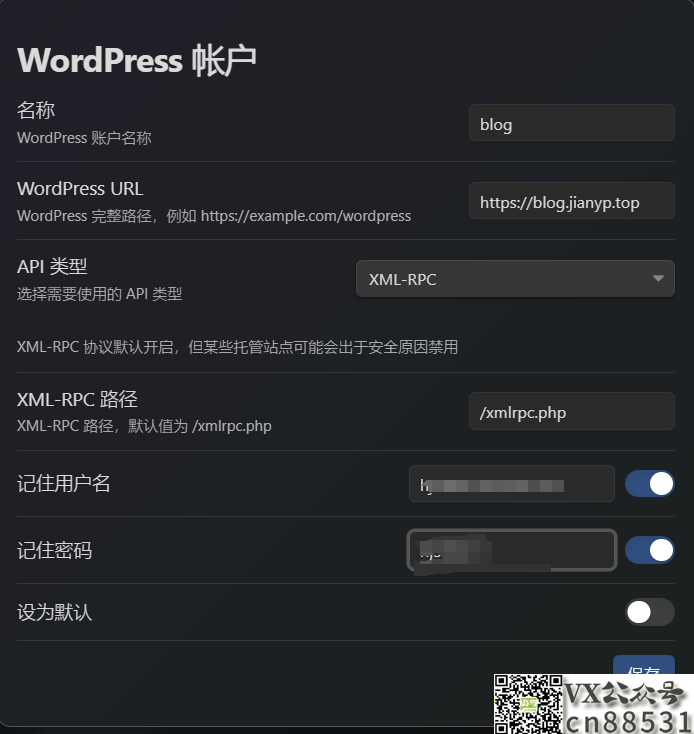Click the 记住密码 label
This screenshot has height=734, width=694.
(x=55, y=550)
